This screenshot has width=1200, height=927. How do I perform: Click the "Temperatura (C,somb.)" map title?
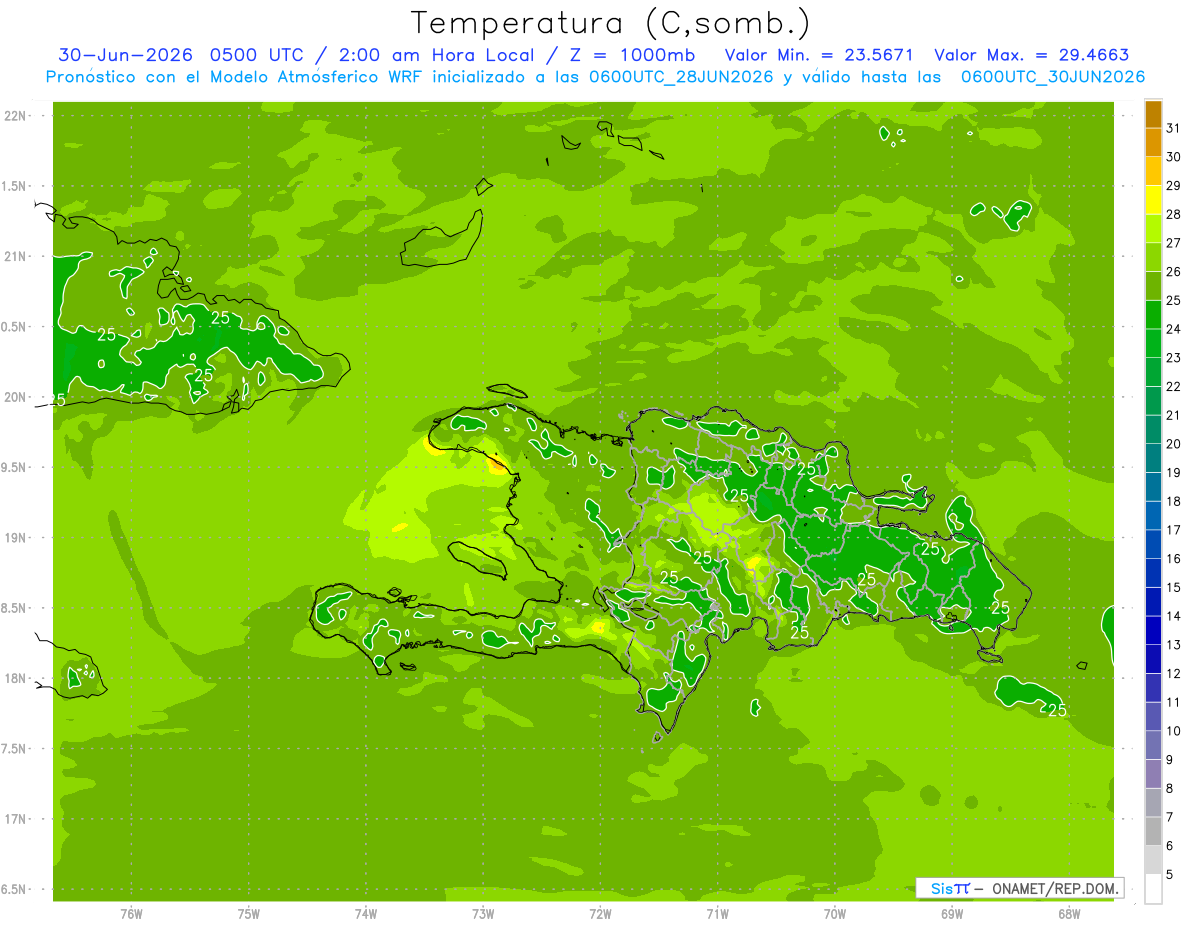[611, 22]
